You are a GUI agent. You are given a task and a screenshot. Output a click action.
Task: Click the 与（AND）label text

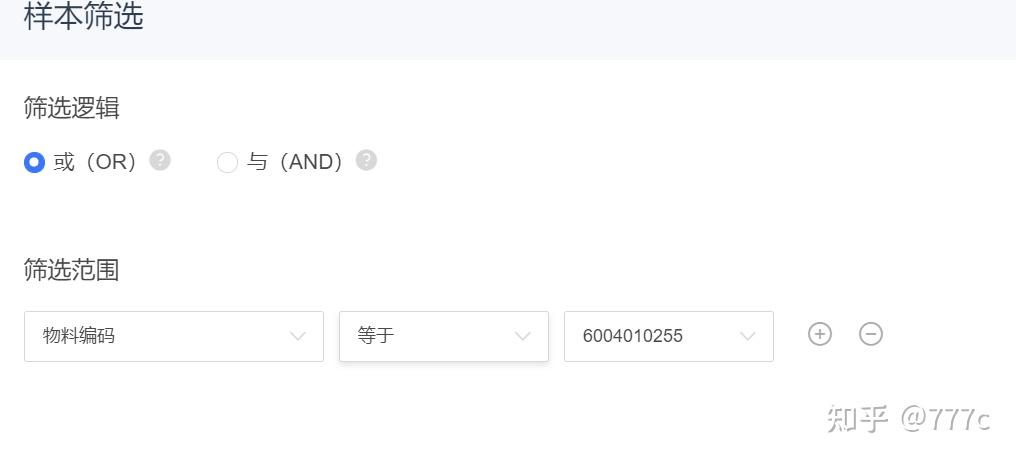[295, 162]
